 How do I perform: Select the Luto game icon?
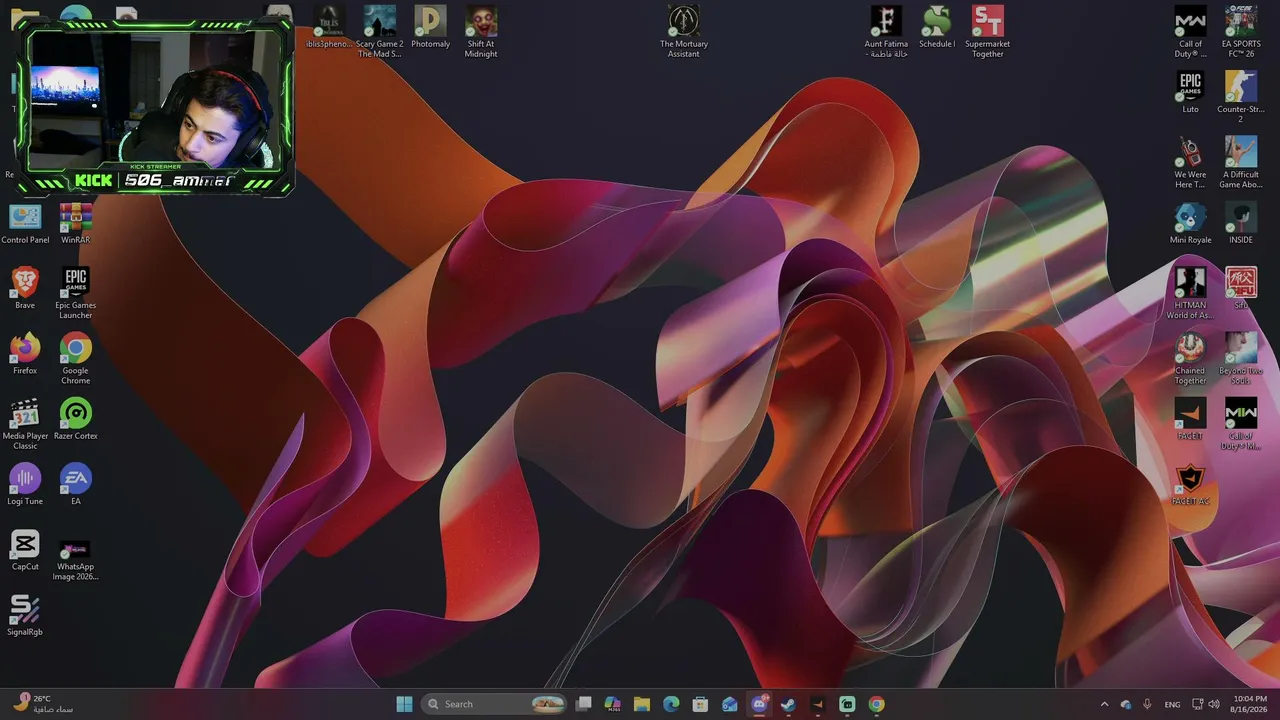(1190, 92)
